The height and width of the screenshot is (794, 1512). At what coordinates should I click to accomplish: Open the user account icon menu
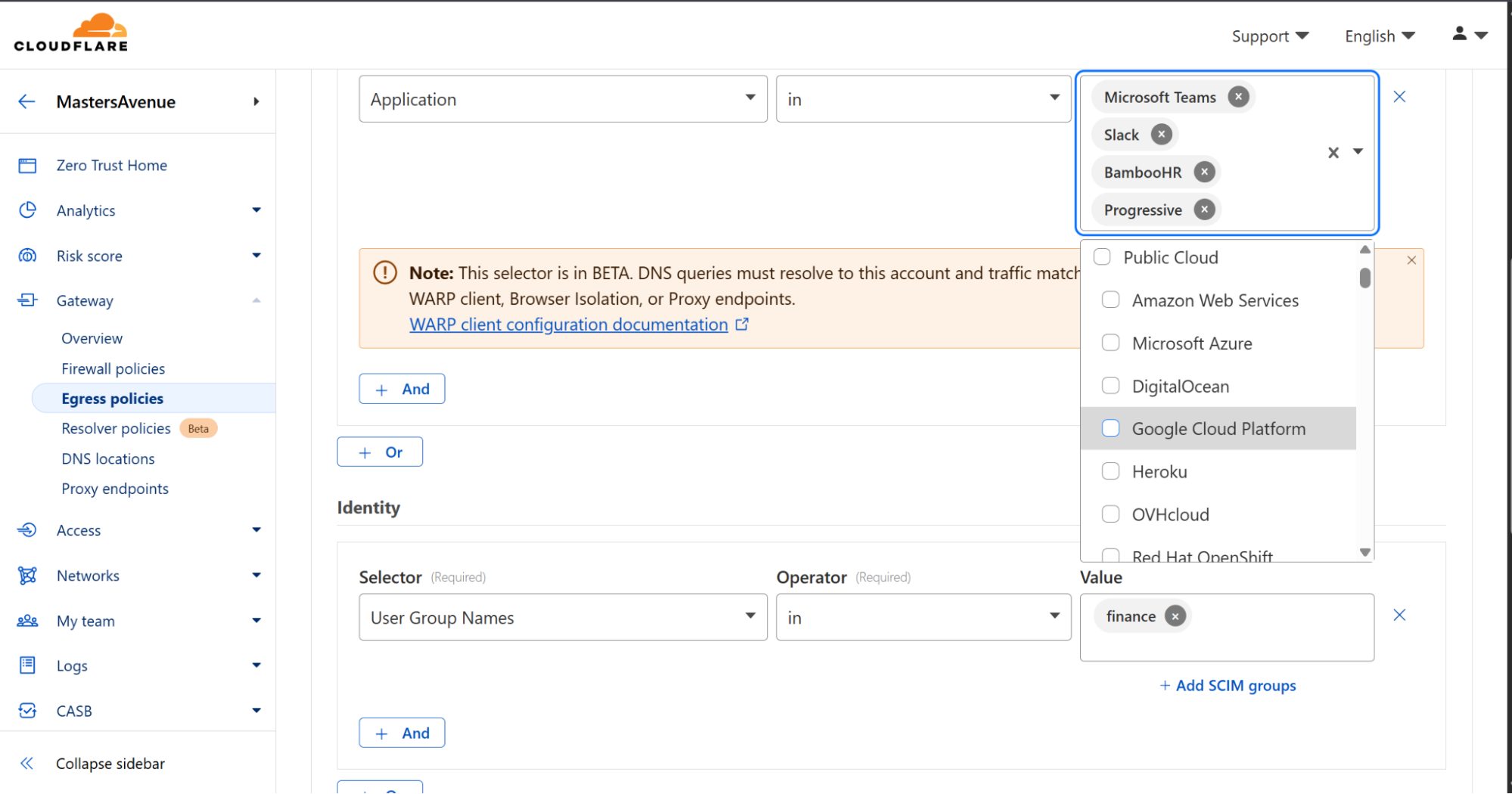click(1469, 35)
